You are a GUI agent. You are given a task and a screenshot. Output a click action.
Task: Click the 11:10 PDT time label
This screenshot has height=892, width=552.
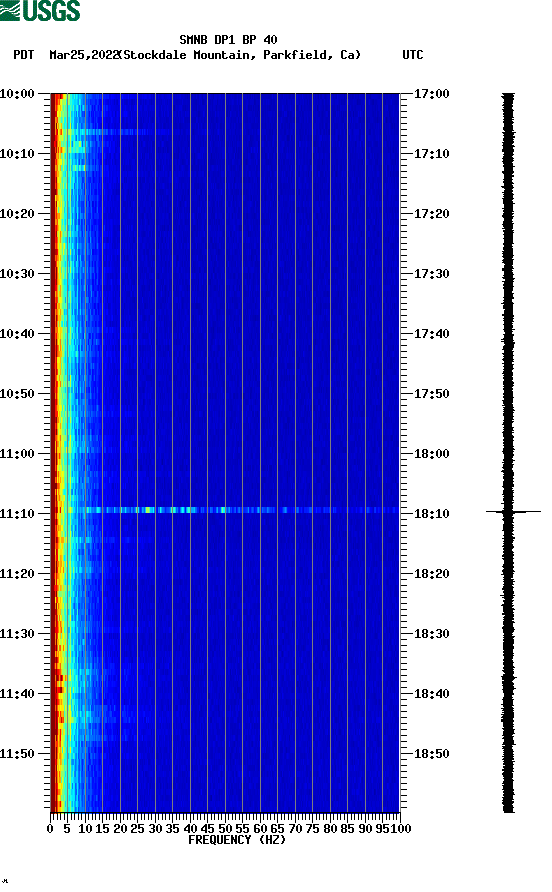(x=17, y=514)
